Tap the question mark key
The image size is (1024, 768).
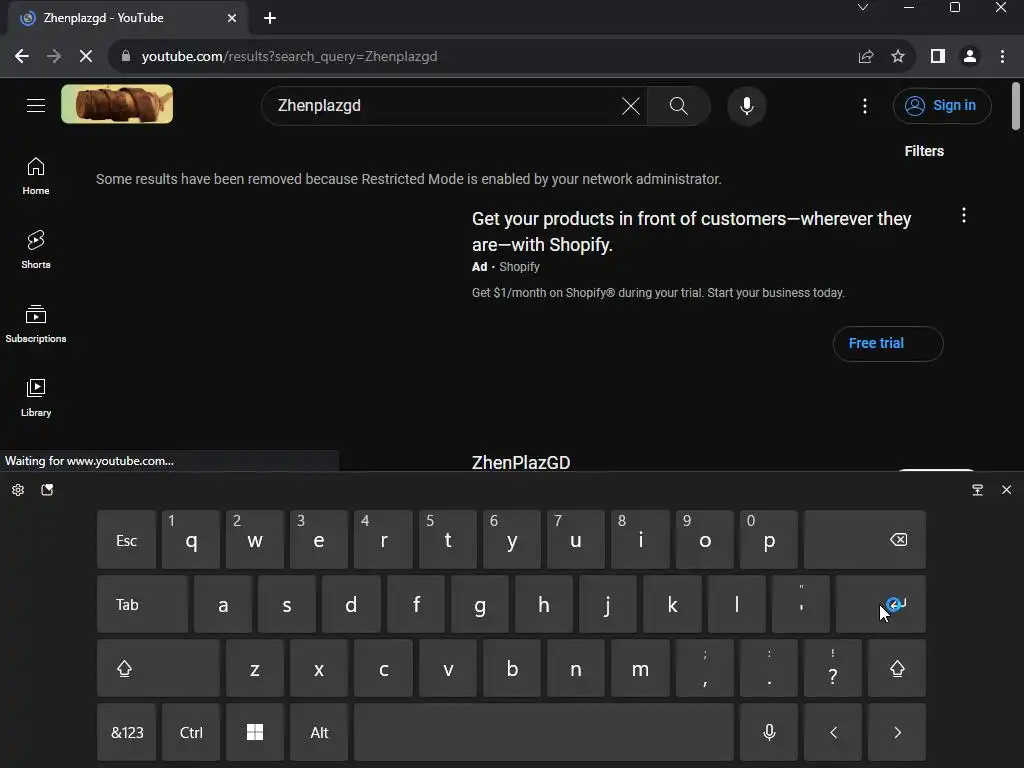pos(833,668)
